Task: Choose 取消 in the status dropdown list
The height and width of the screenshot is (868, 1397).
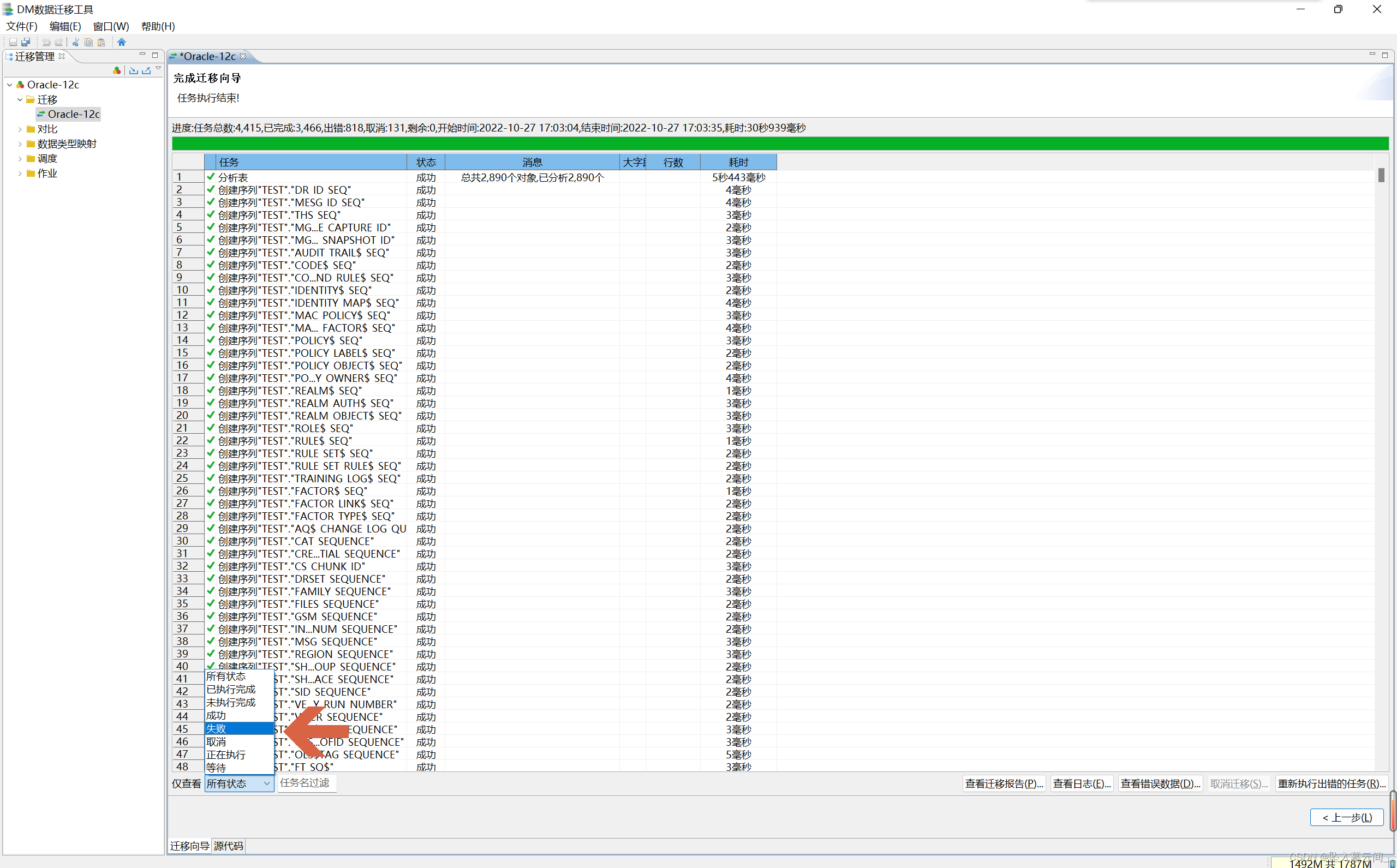Action: click(x=239, y=742)
